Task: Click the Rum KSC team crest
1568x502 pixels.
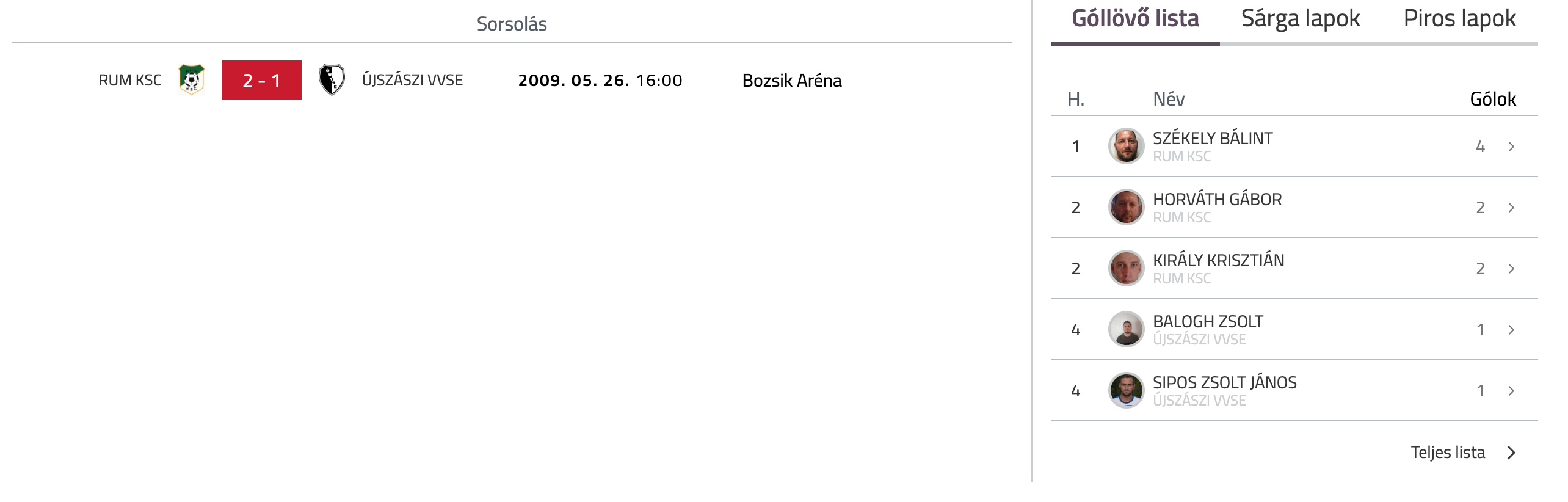Action: (x=191, y=80)
